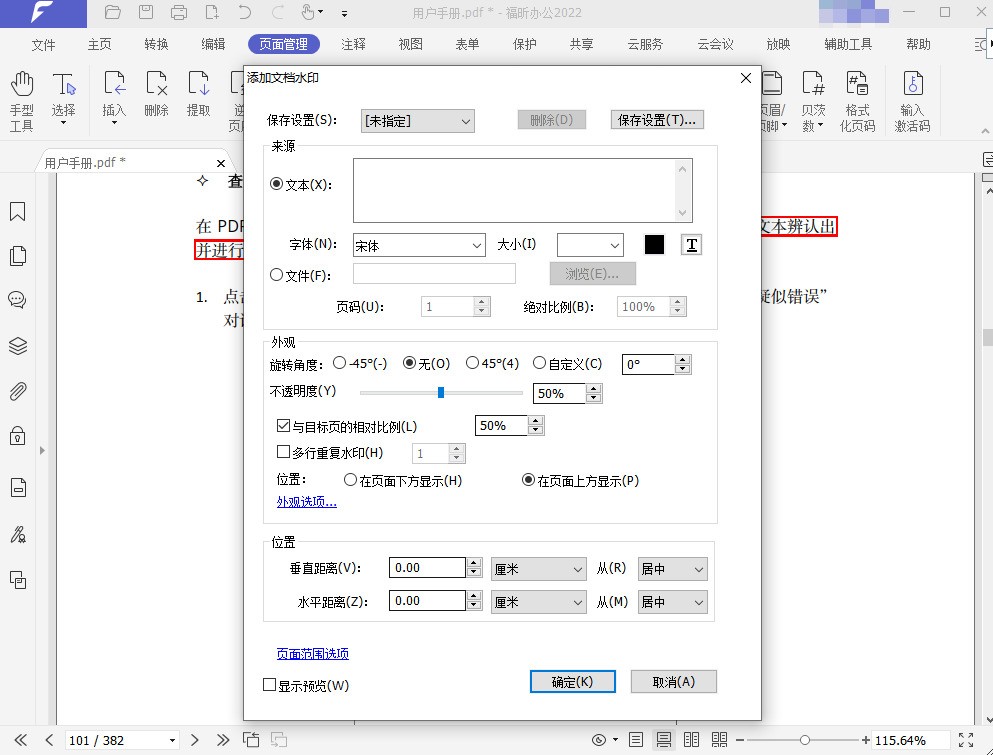Viewport: 993px width, 755px height.
Task: Switch to the 视图 ribbon tab
Action: point(410,44)
